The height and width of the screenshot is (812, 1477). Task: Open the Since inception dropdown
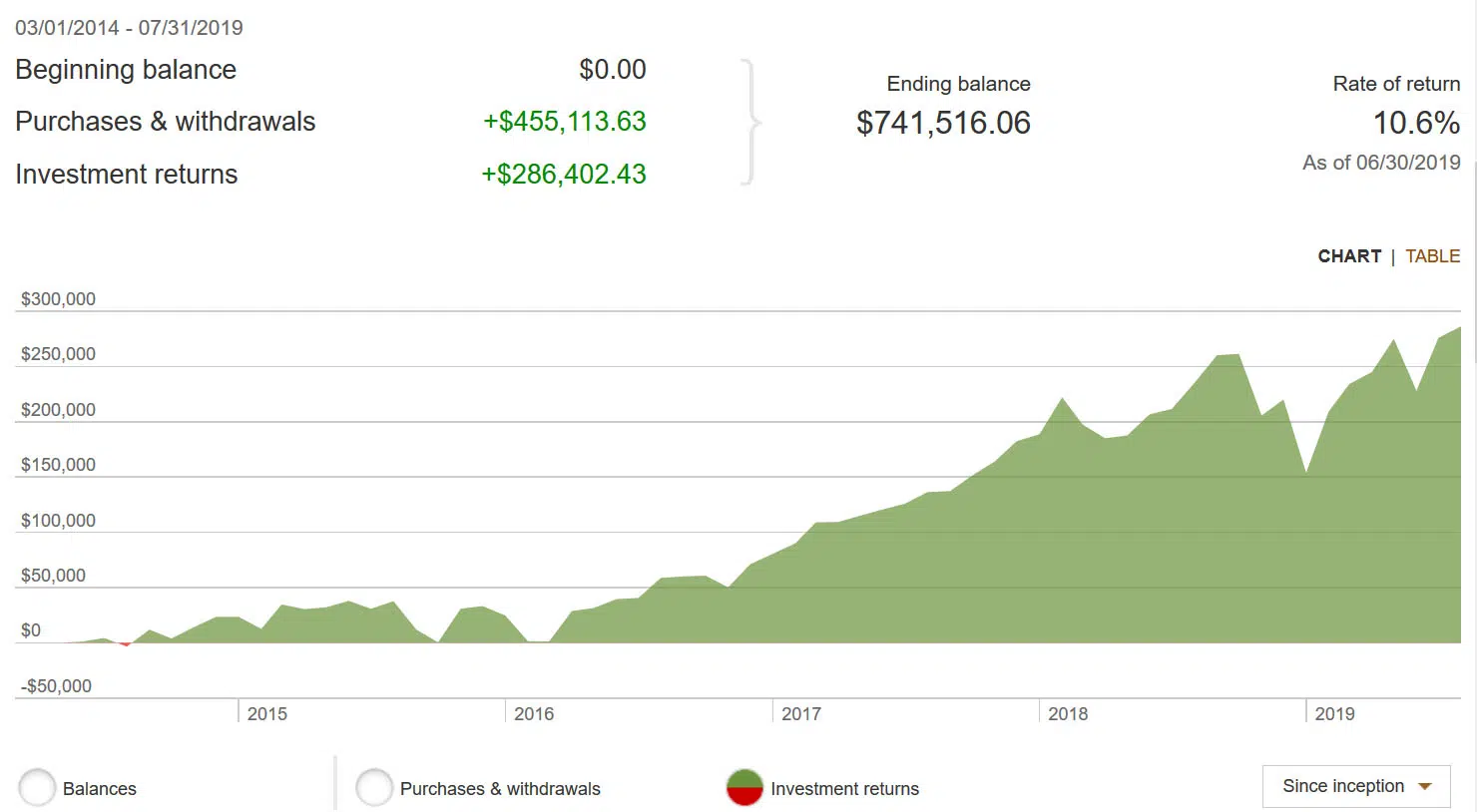point(1355,786)
